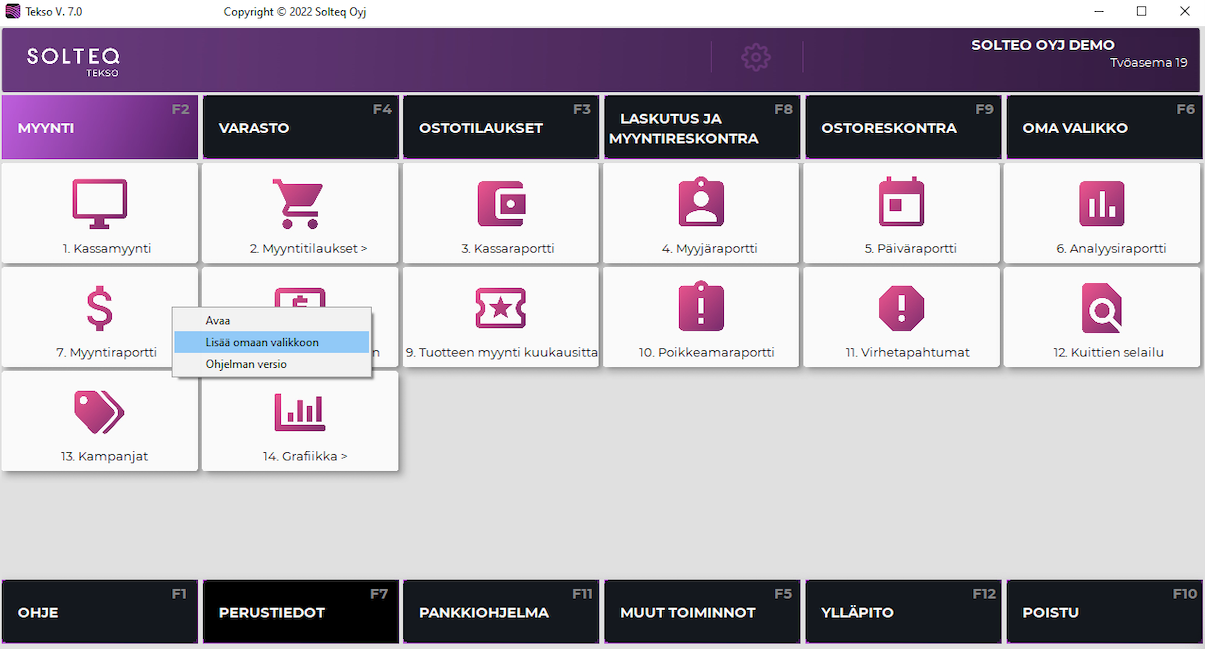
Task: Open Kuittien selailu magnifier icon
Action: [1101, 308]
